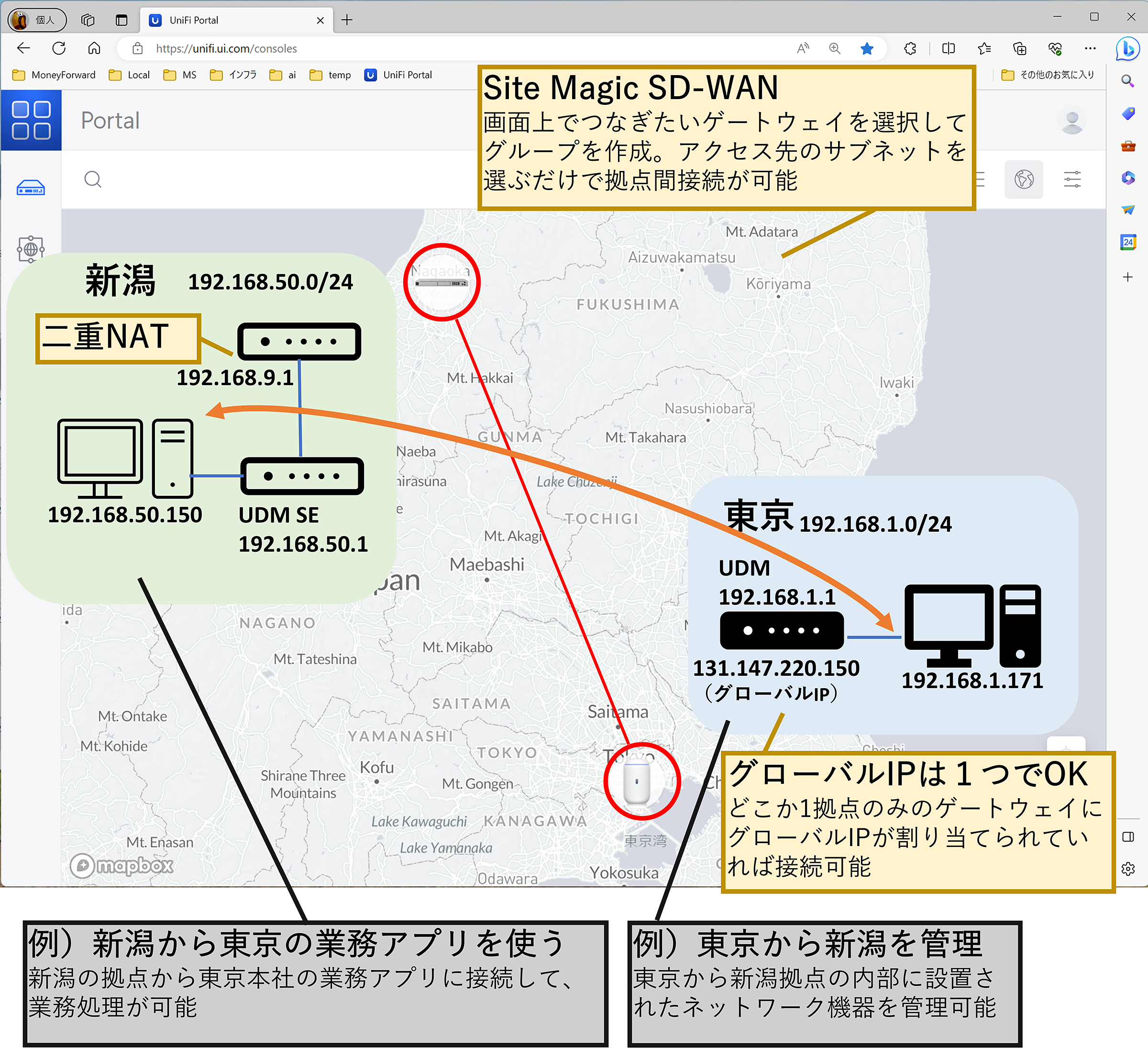Add a sidebar app with plus
The height and width of the screenshot is (1060, 1148).
1128,277
